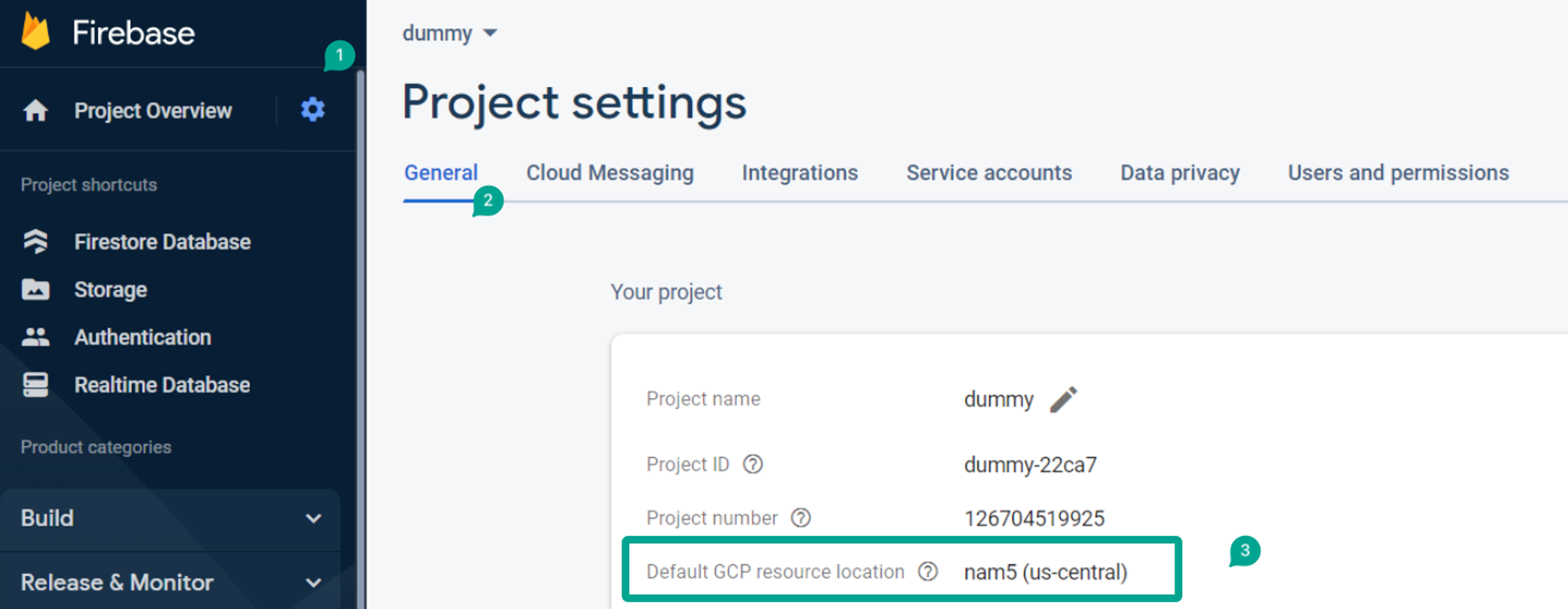
Task: Select project number 126704519925
Action: pyautogui.click(x=1034, y=518)
